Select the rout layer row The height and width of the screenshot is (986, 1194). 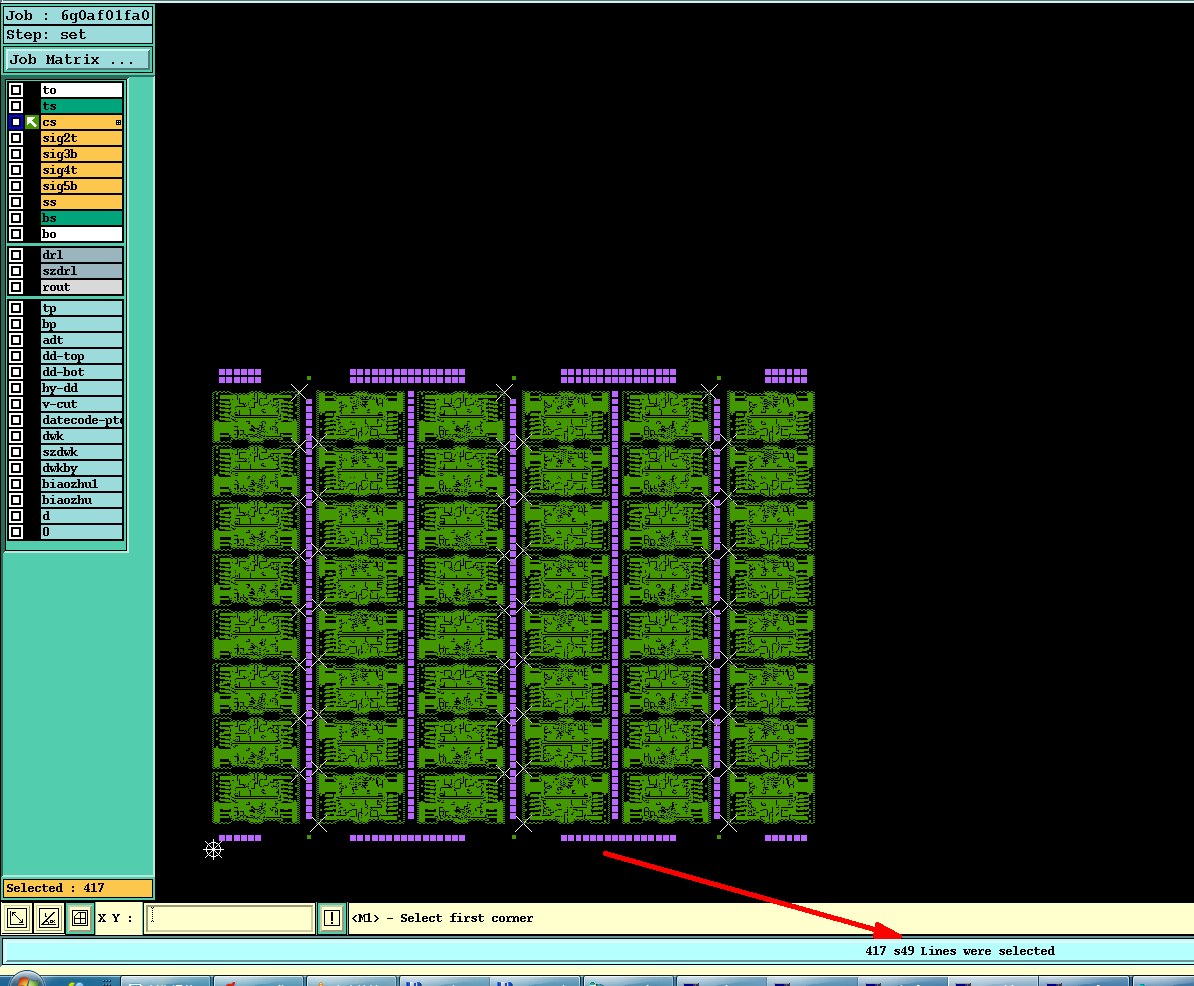pos(81,286)
